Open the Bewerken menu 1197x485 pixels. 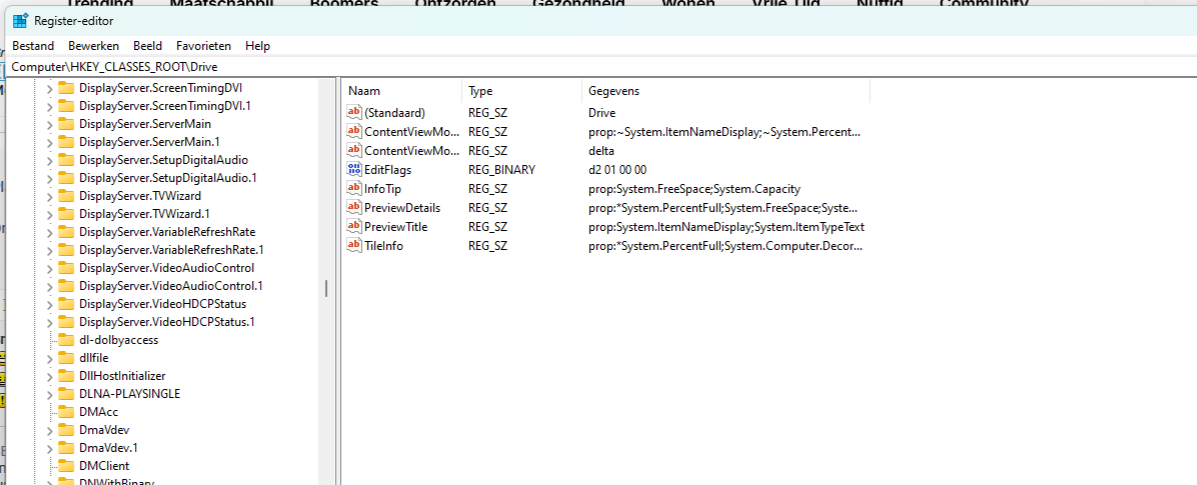click(x=93, y=46)
